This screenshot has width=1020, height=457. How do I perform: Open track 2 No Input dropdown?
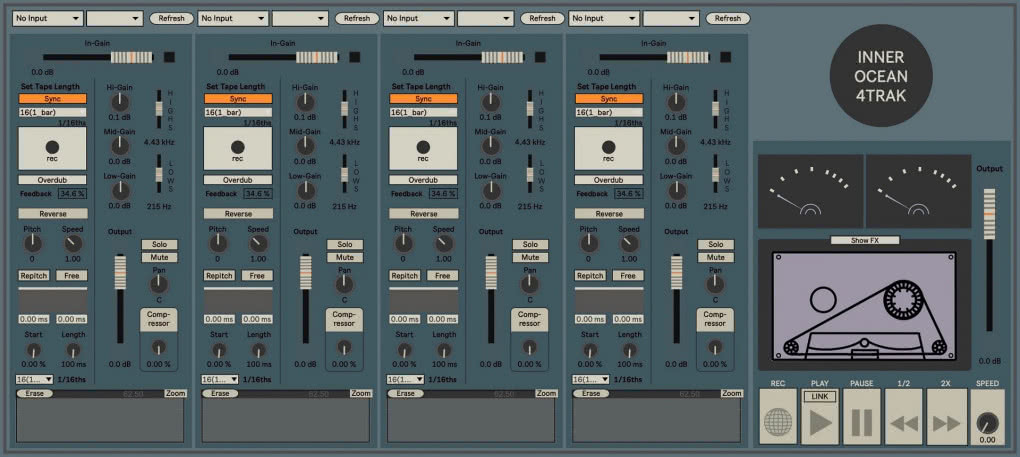tap(233, 18)
